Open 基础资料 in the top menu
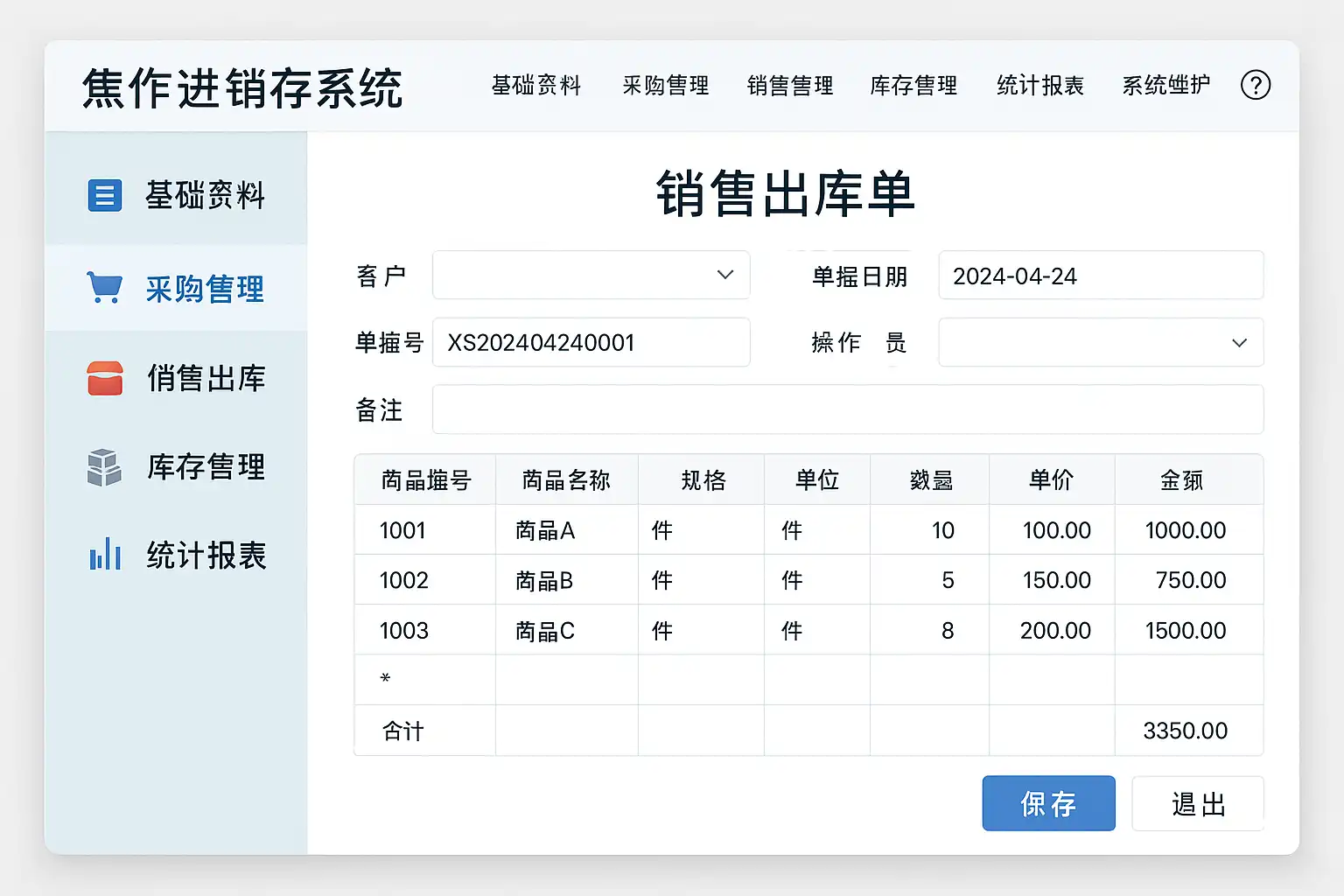 tap(536, 86)
